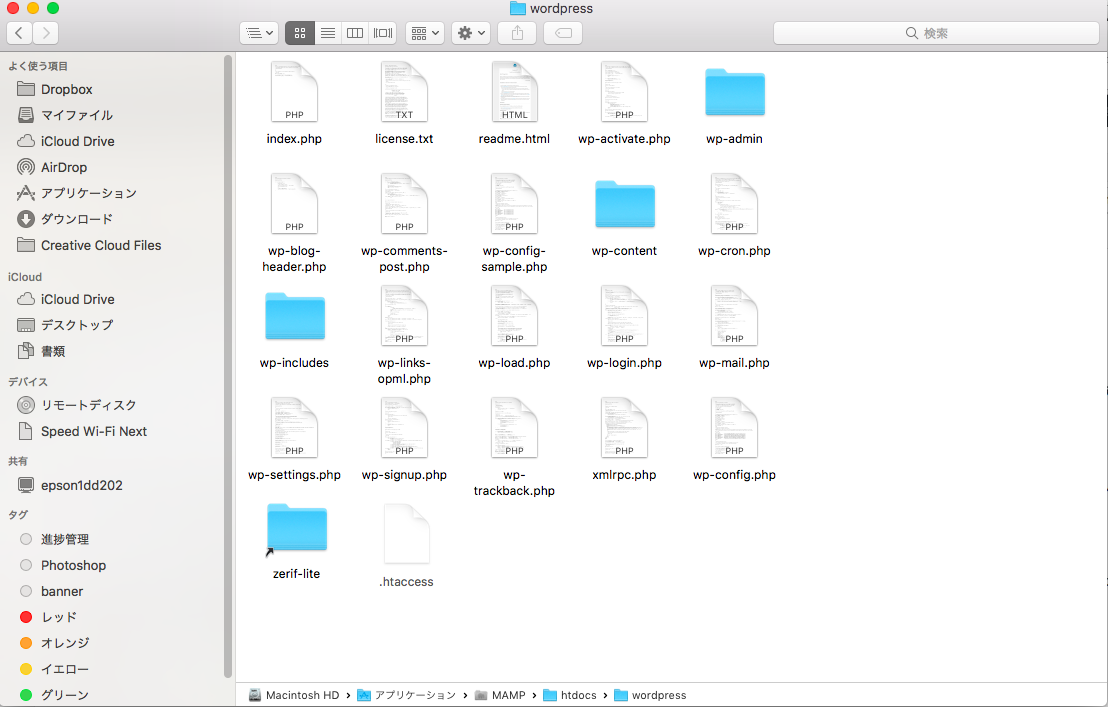Select the xmlrpc.php file
The image size is (1108, 707).
624,427
